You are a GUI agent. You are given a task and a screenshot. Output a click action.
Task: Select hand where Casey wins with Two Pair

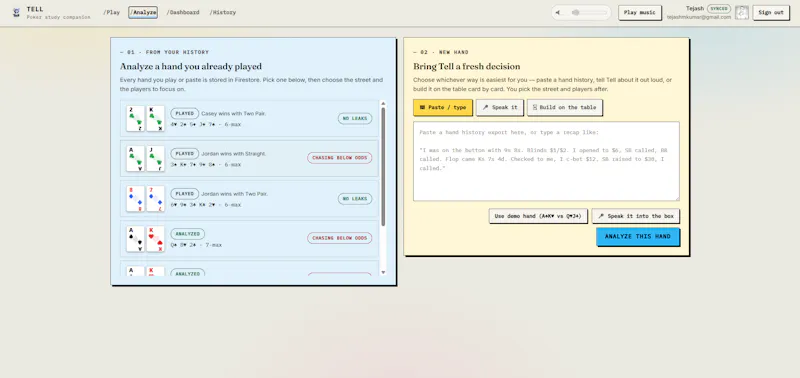point(249,118)
